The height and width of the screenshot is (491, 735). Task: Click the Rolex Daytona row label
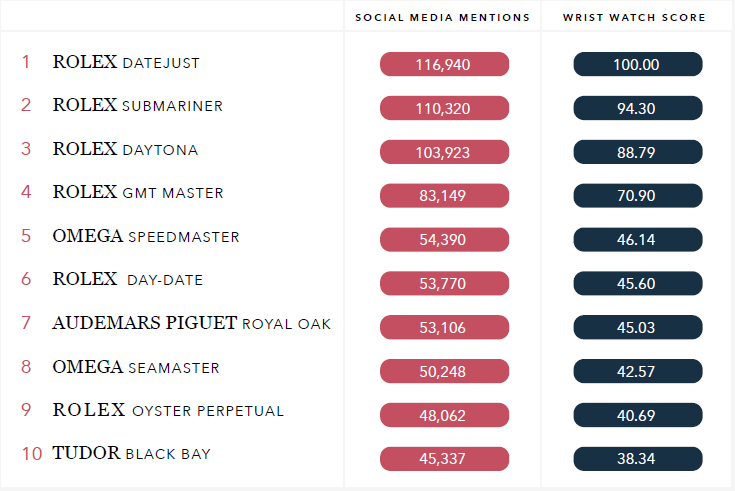click(125, 149)
